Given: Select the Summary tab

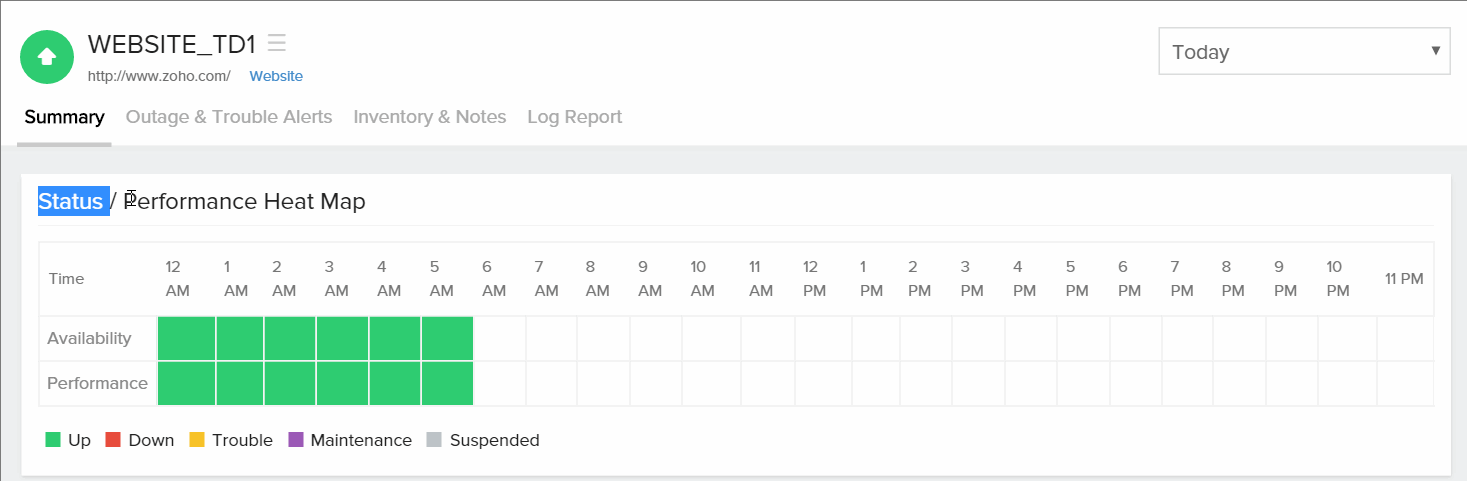Looking at the screenshot, I should point(64,117).
